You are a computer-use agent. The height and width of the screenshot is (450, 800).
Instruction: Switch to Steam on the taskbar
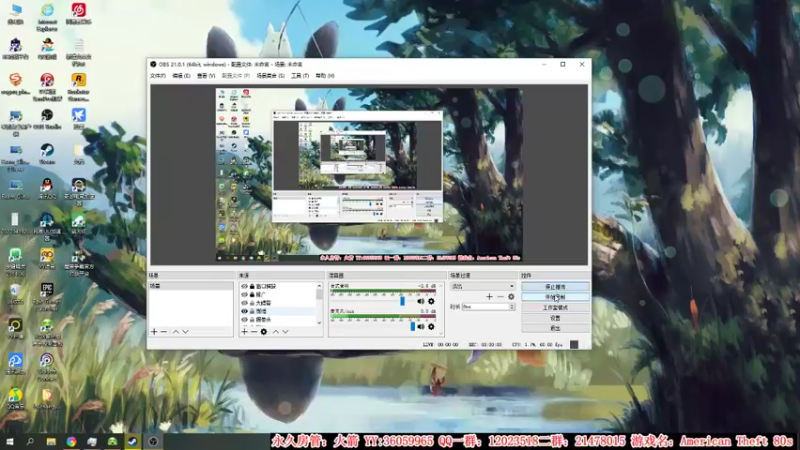133,441
